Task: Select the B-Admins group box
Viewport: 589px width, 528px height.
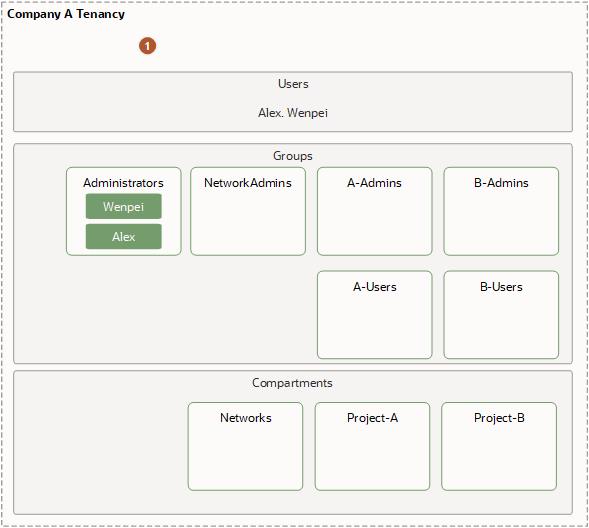Action: coord(501,211)
